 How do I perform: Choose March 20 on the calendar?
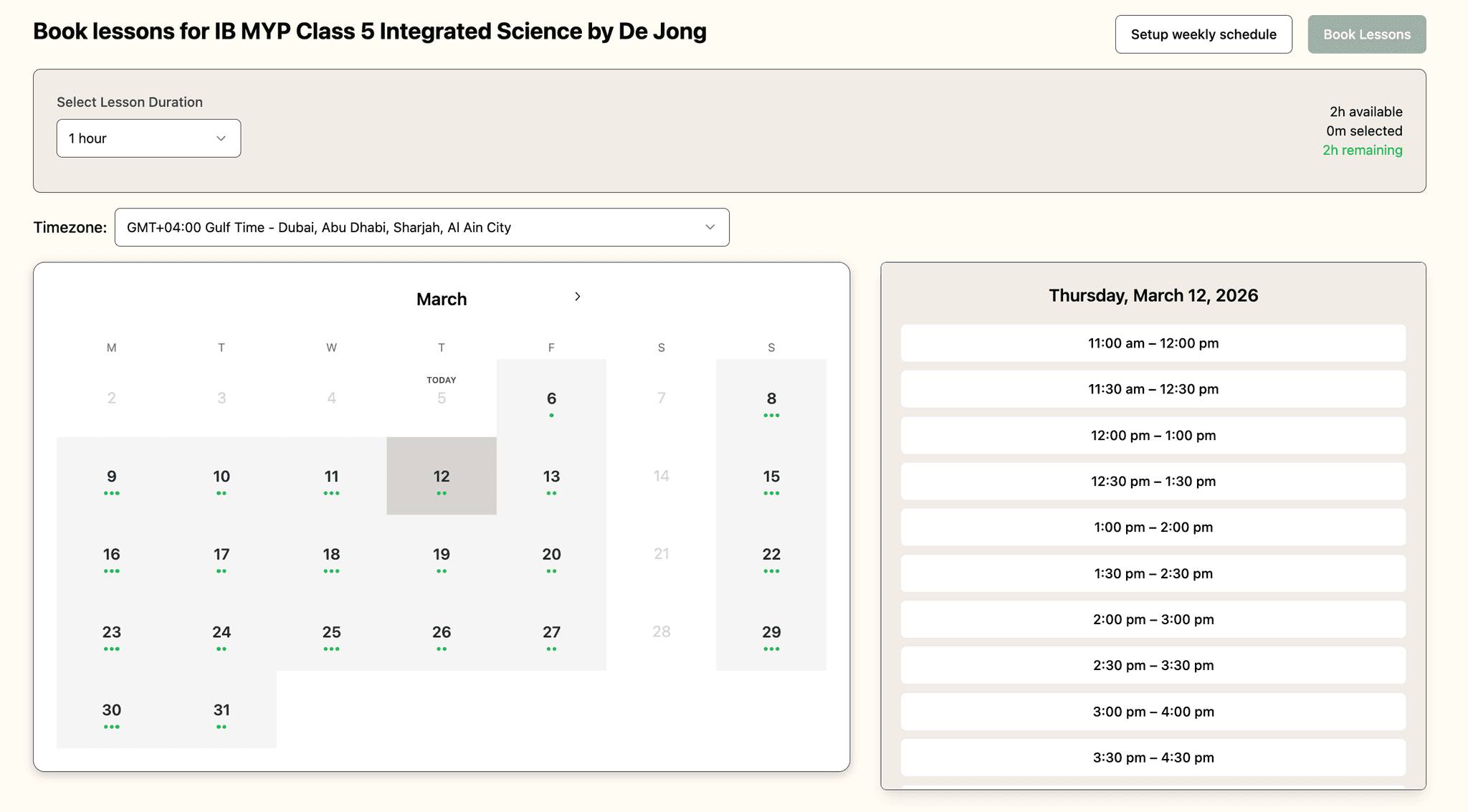(x=550, y=554)
